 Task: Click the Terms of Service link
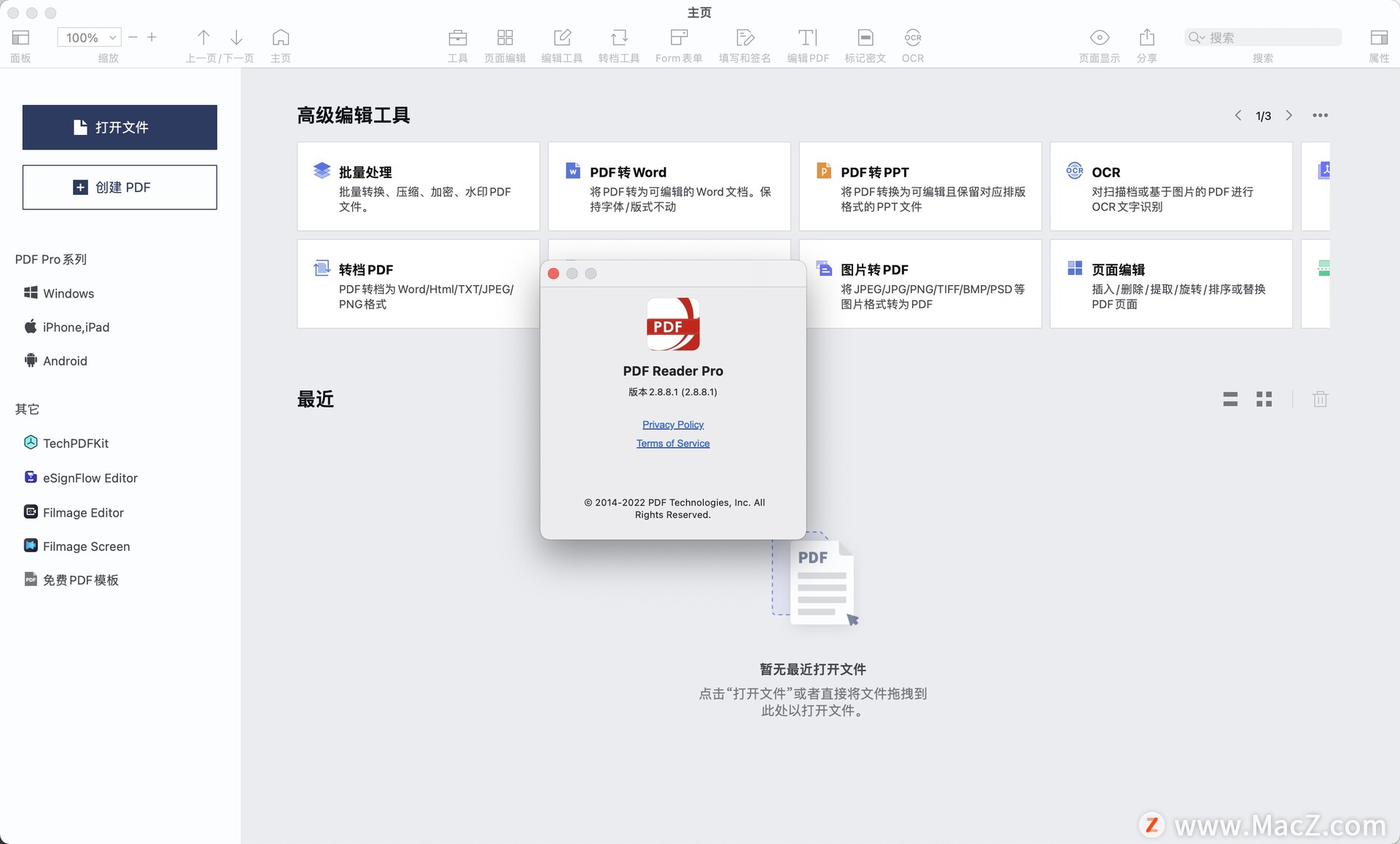672,442
